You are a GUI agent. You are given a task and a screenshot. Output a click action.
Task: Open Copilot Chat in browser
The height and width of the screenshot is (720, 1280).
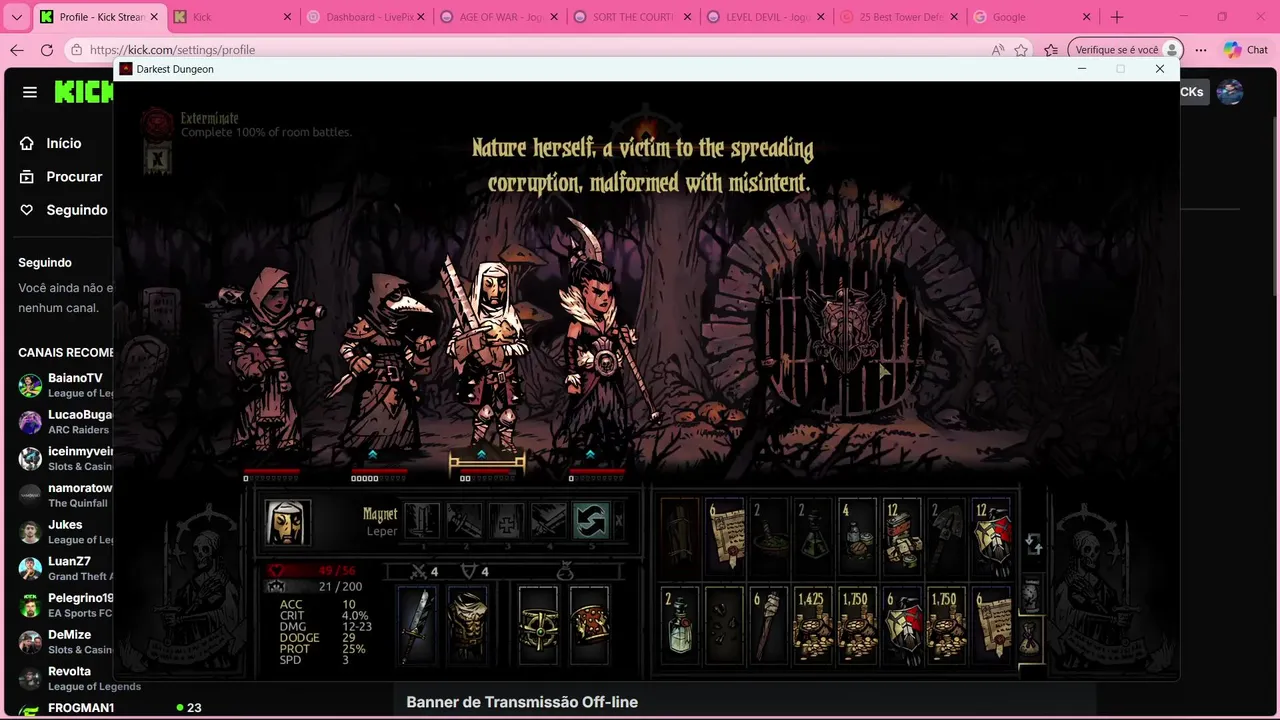coord(1246,50)
